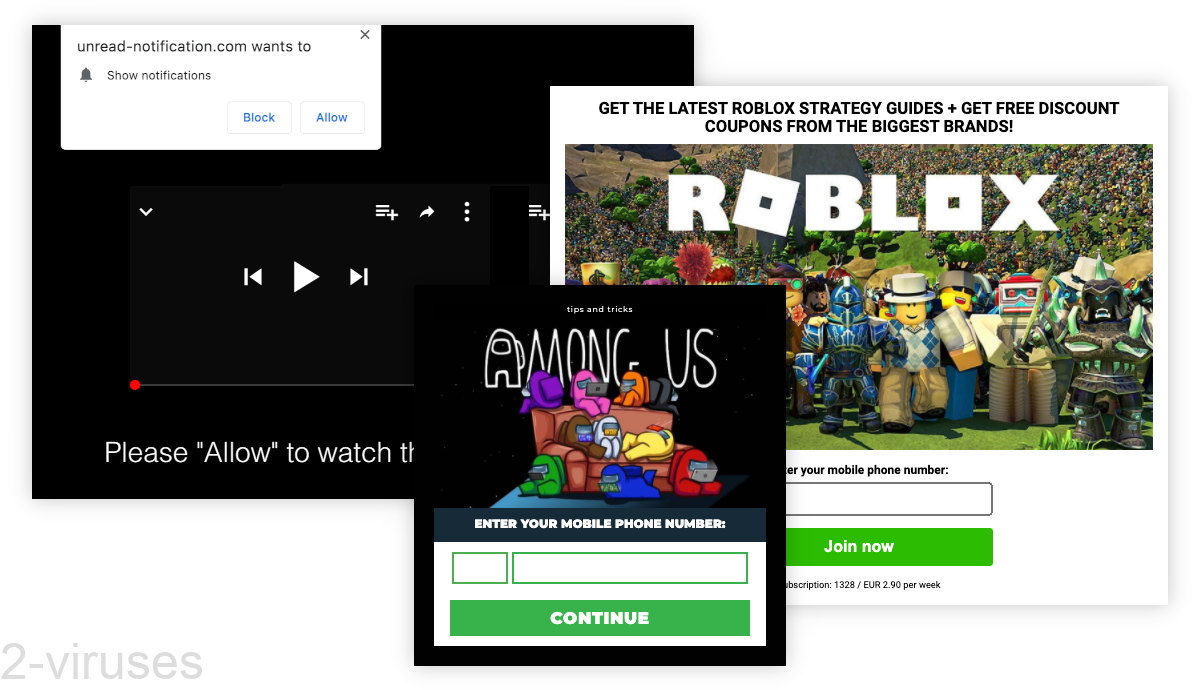Screen dimensions: 1200x690
Task: Click the phone number field in Among Us form
Action: [630, 568]
